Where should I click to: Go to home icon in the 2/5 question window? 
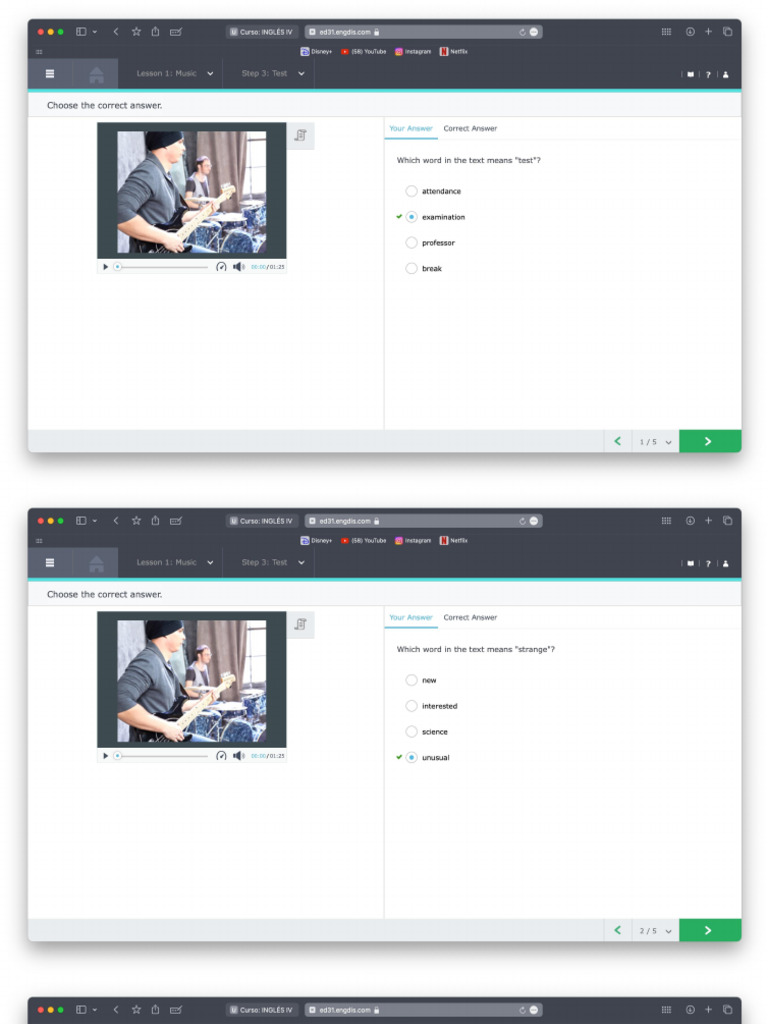pyautogui.click(x=96, y=564)
